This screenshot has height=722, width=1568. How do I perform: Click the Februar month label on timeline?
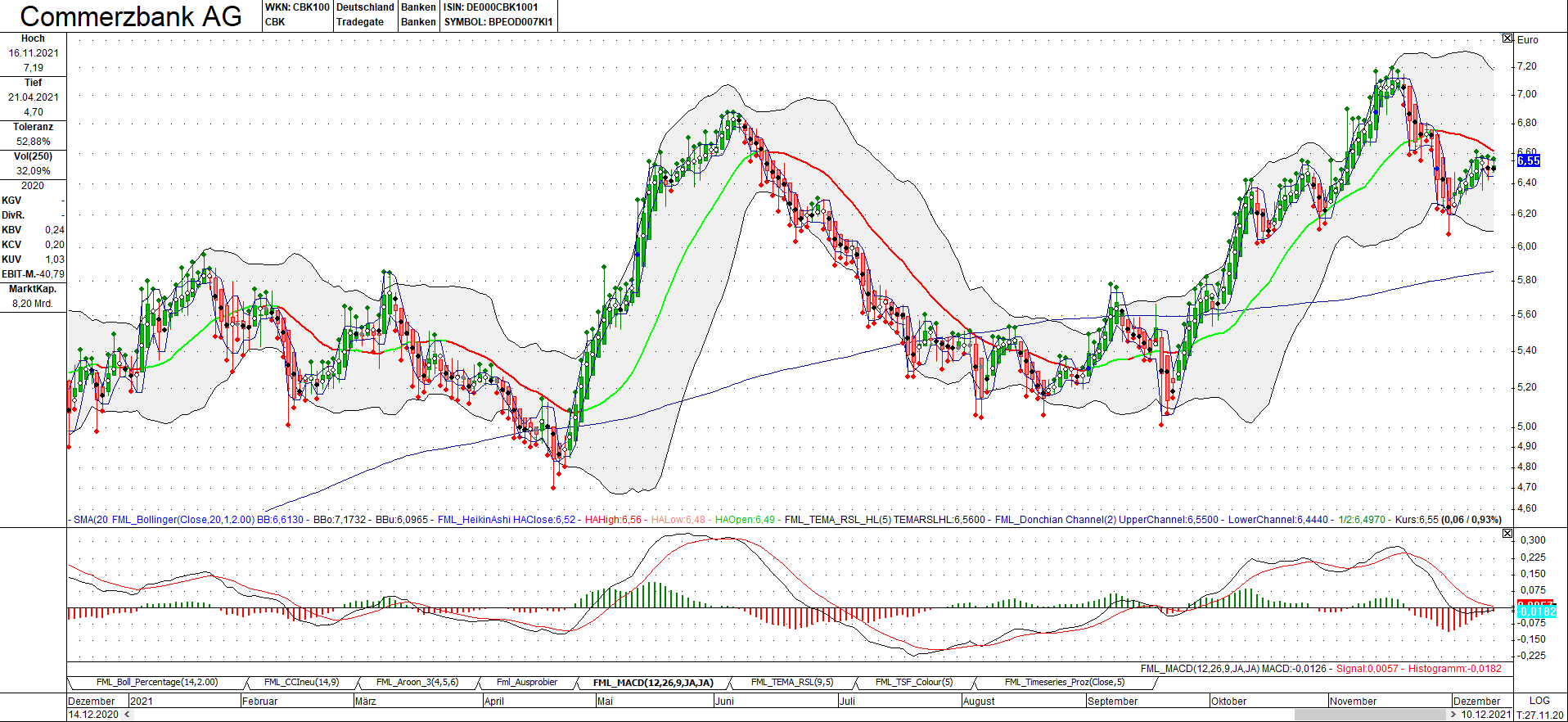pyautogui.click(x=260, y=701)
